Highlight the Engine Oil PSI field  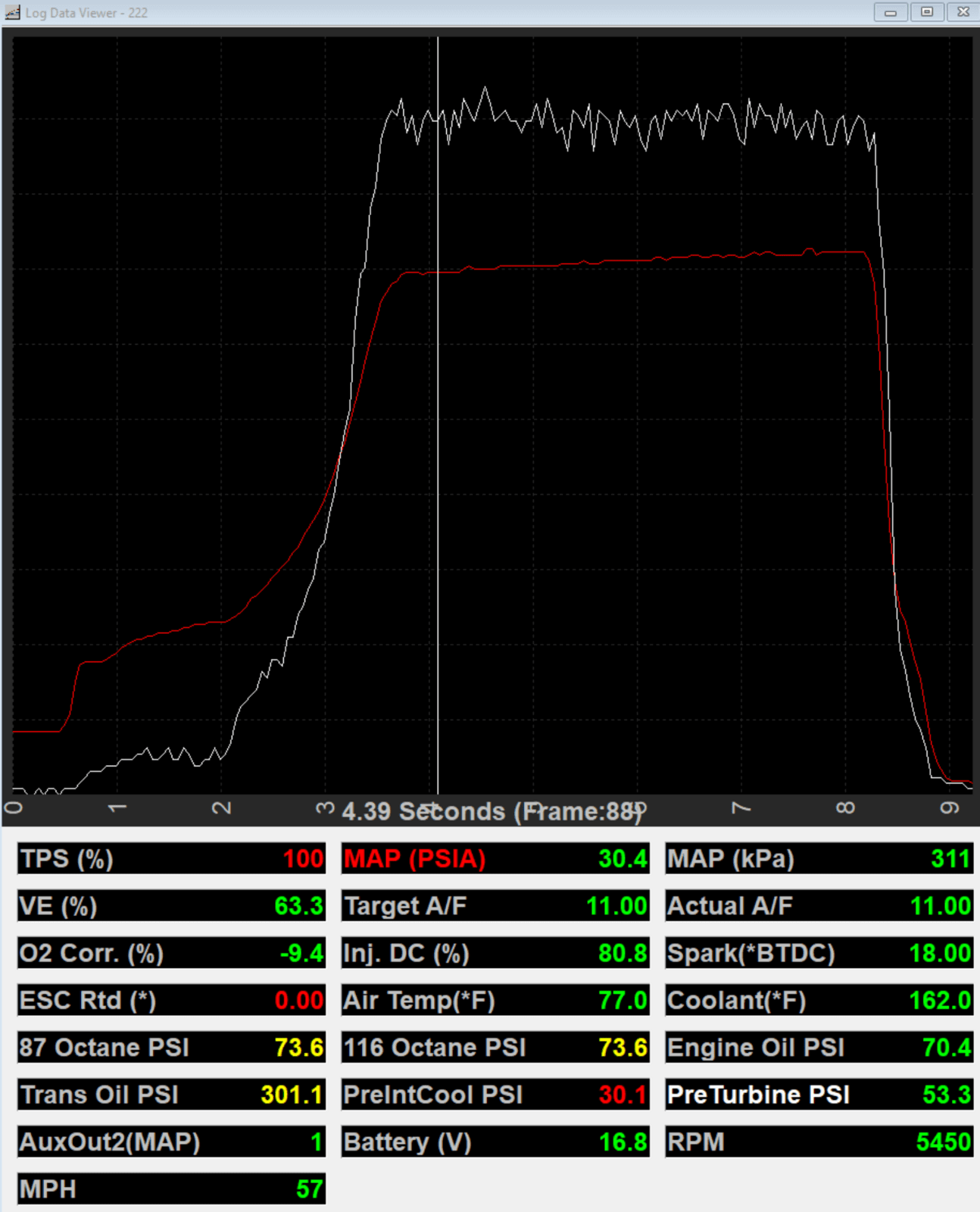point(819,1048)
